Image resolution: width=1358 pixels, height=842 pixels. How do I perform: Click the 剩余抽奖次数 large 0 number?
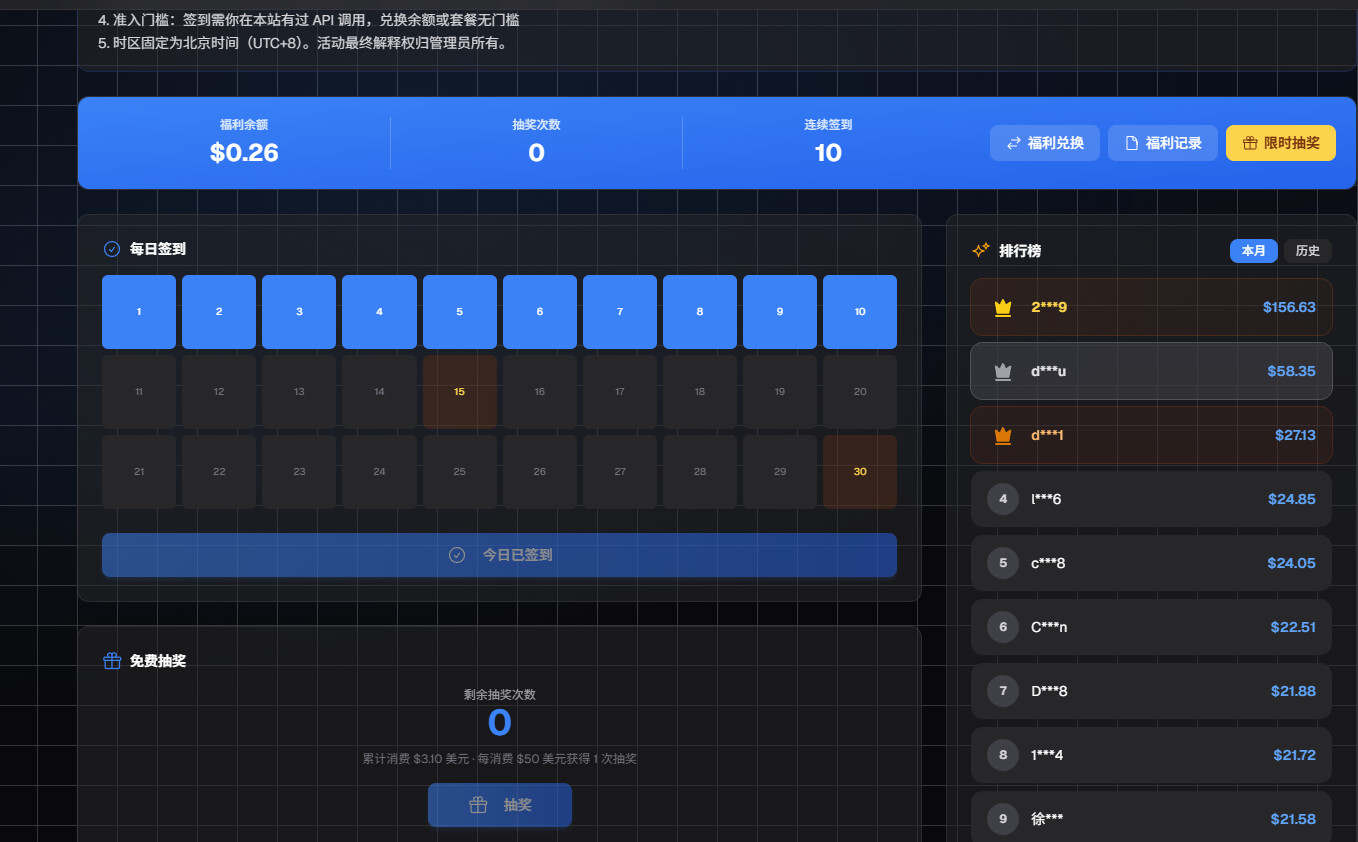coord(499,723)
